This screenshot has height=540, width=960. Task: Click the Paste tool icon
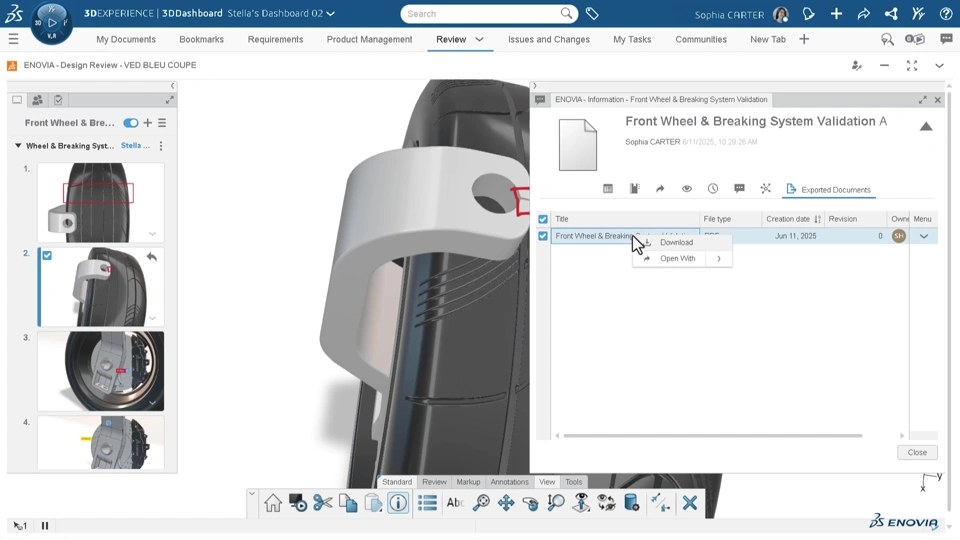pyautogui.click(x=373, y=503)
